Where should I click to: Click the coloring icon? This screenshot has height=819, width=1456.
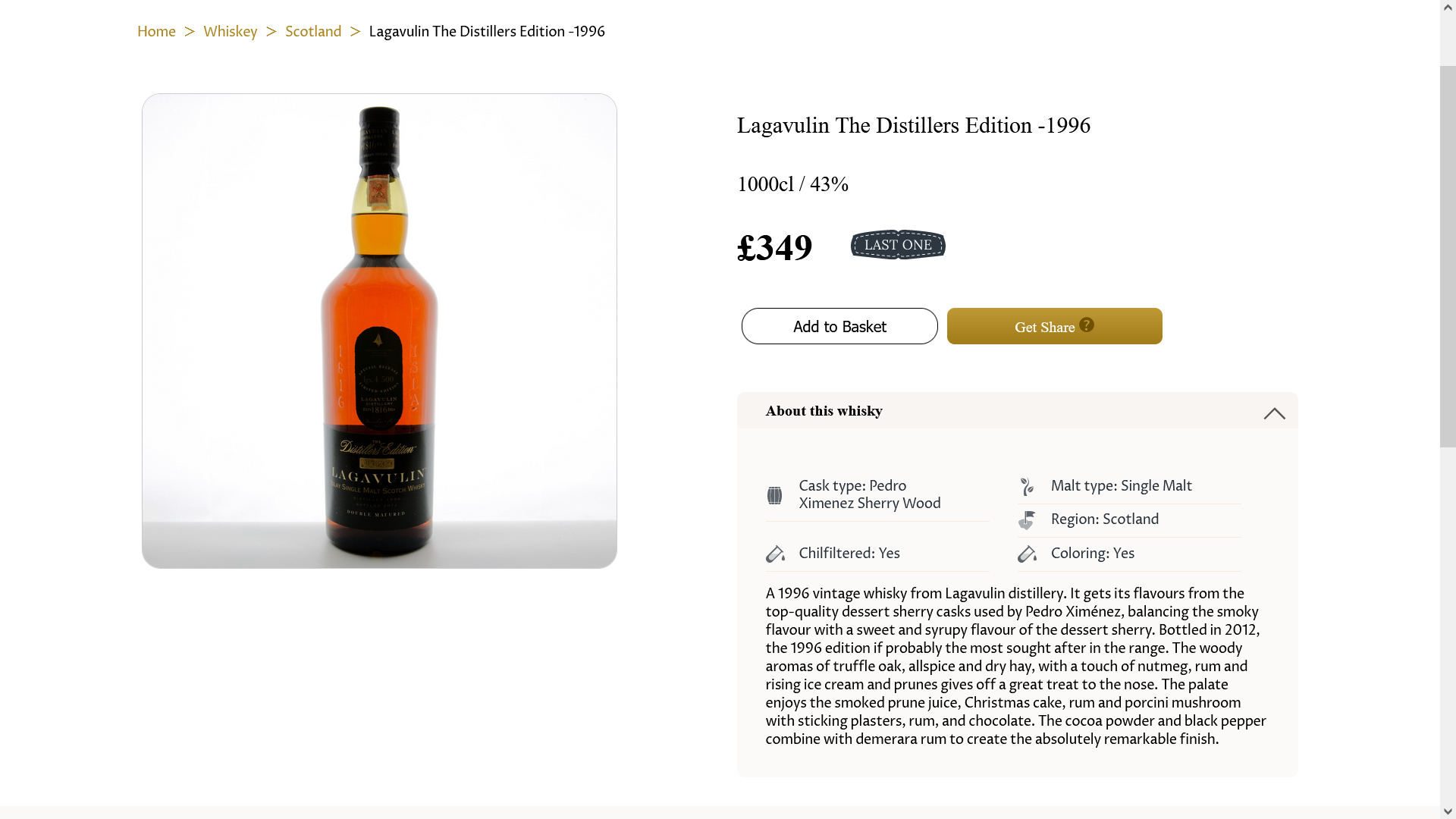click(1027, 554)
